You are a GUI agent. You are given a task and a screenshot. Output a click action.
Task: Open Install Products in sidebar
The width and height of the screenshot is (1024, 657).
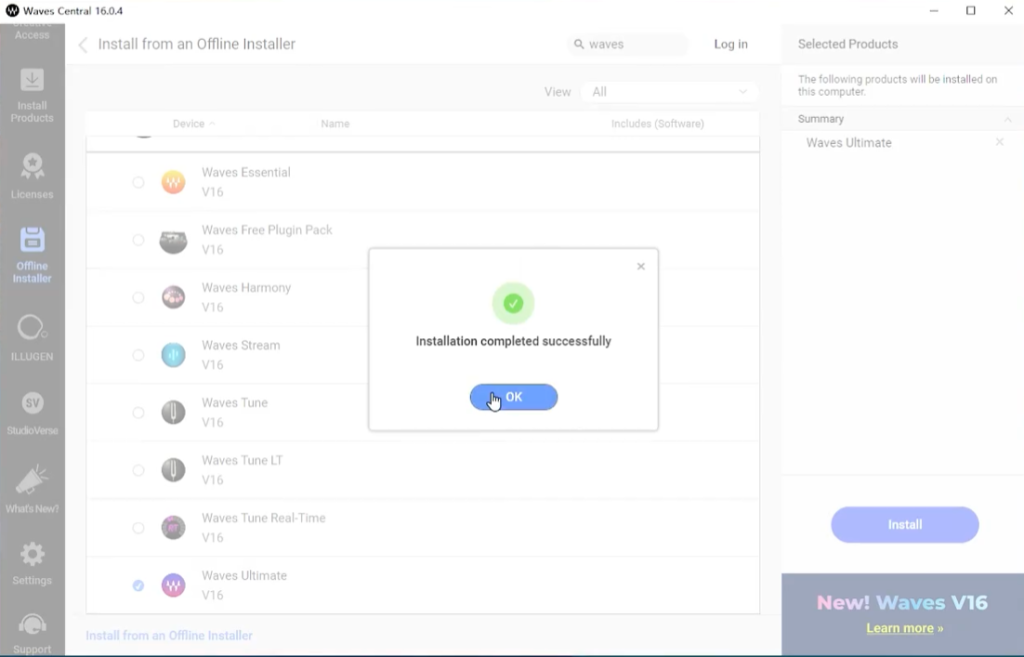pos(32,95)
